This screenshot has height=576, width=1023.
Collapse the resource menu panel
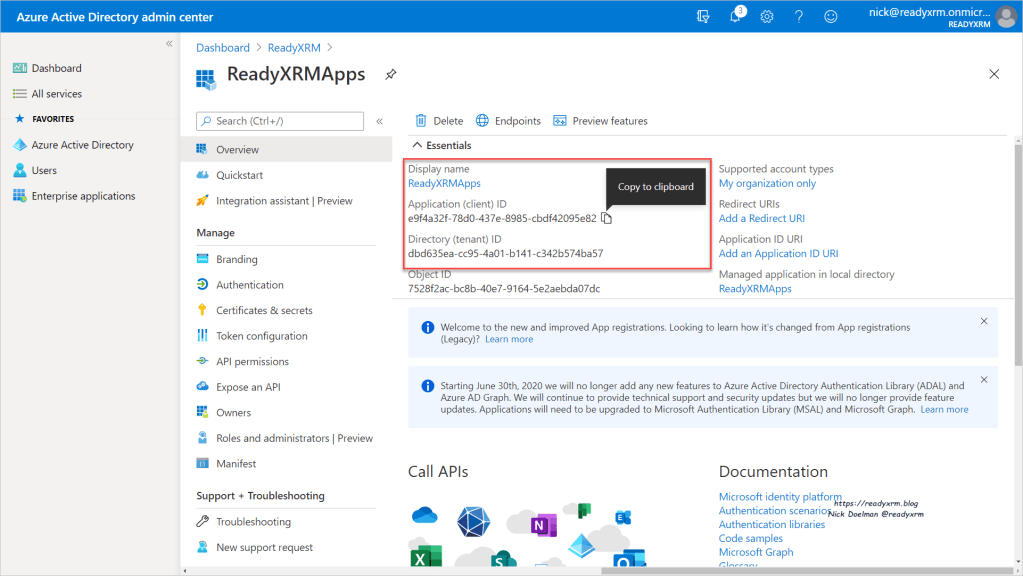coord(379,121)
